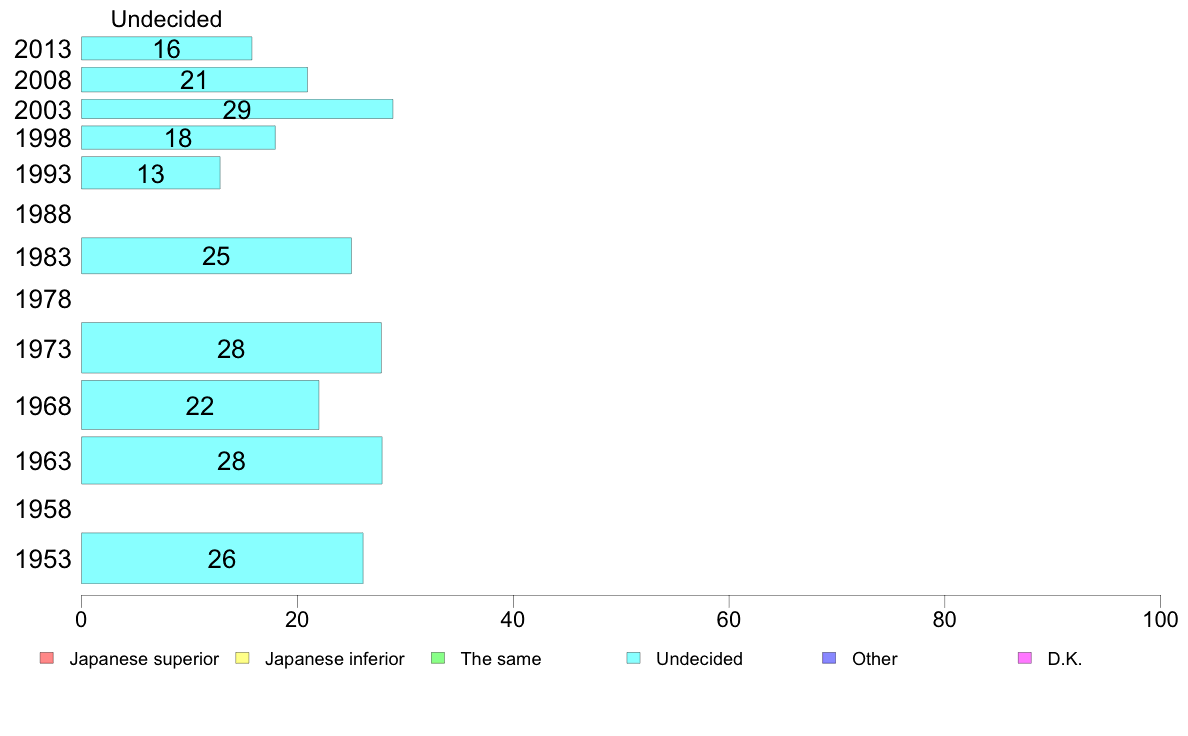The image size is (1188, 736).
Task: Click the Japanese superior legend label text
Action: (144, 659)
